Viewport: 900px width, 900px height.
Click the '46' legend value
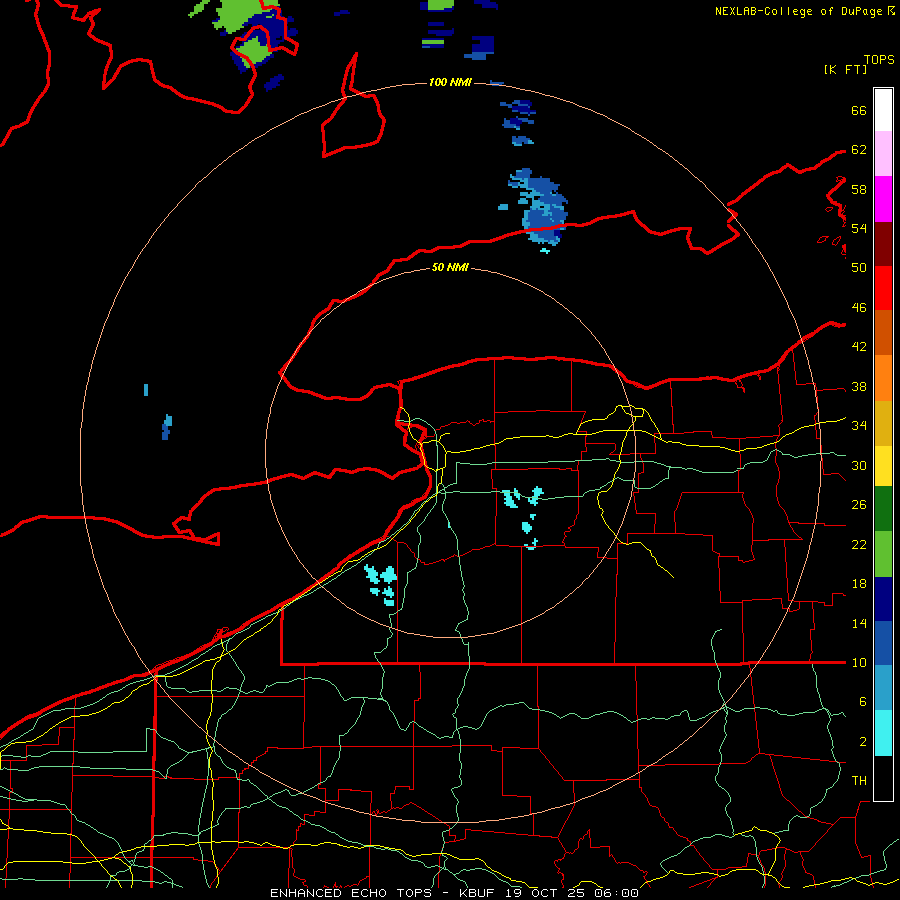[859, 307]
